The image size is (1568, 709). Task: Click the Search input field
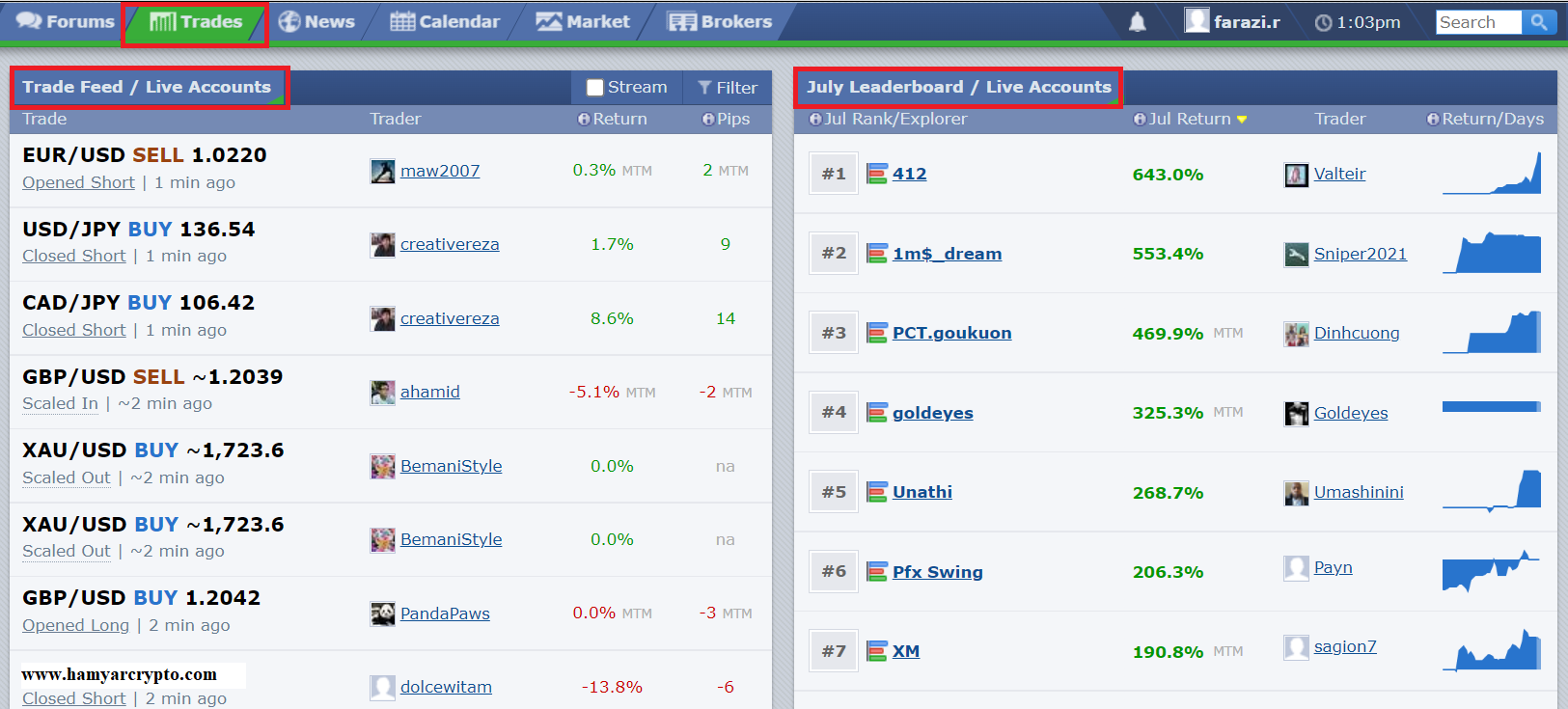pos(1477,22)
